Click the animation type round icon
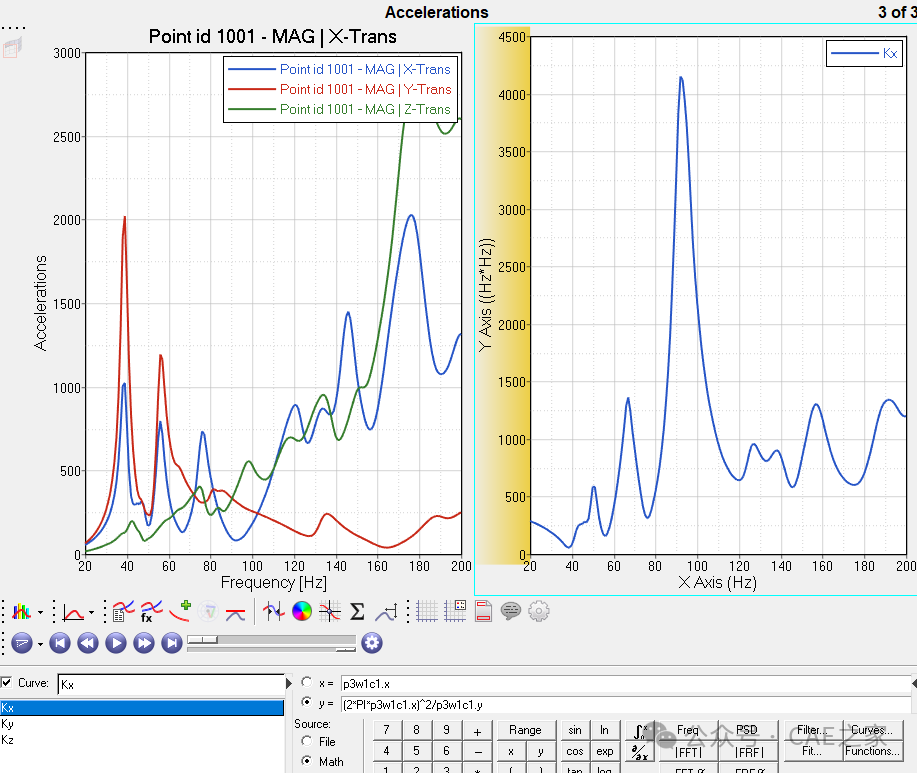917x773 pixels. (x=22, y=643)
